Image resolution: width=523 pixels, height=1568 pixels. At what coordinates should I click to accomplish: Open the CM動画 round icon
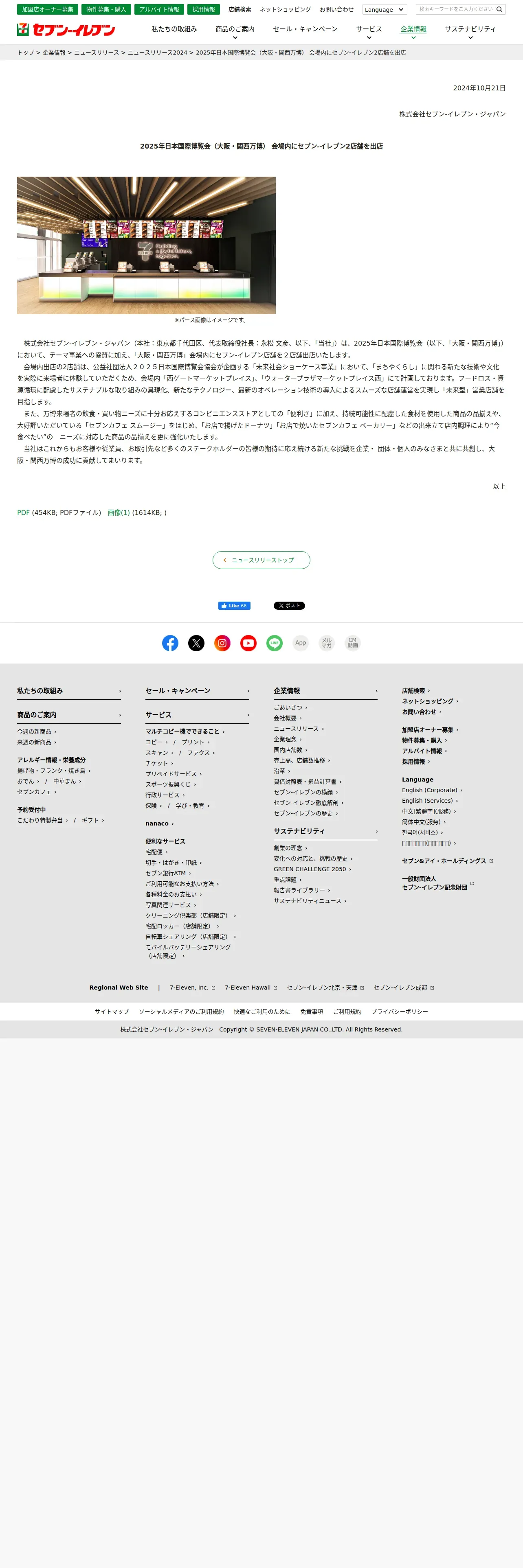pos(352,643)
